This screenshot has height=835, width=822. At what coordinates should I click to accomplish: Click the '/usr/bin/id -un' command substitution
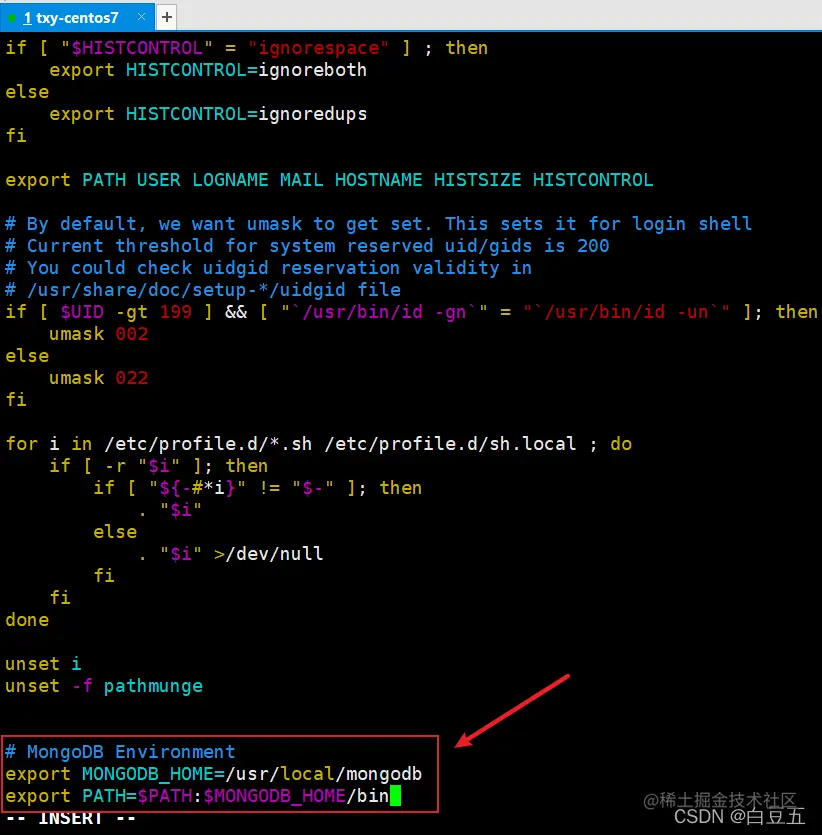click(626, 312)
